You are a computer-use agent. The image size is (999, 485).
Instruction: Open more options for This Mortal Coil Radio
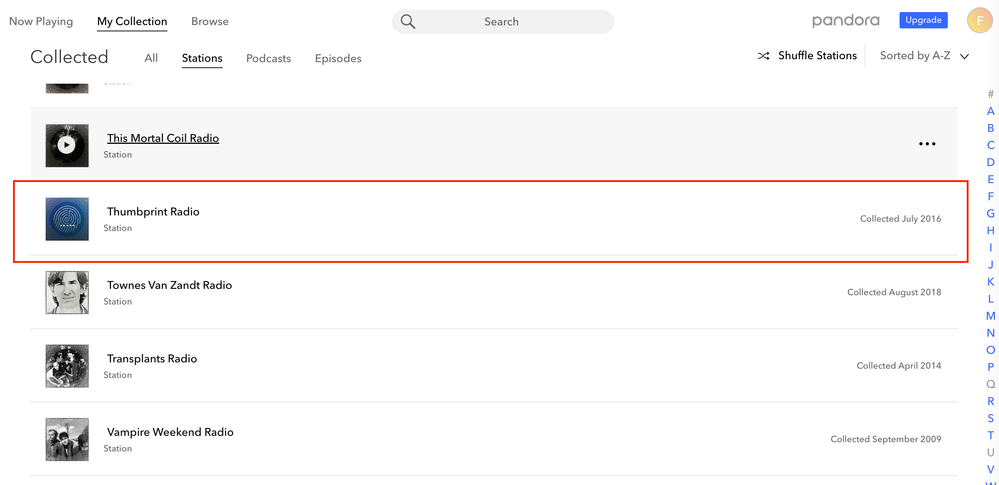[927, 144]
